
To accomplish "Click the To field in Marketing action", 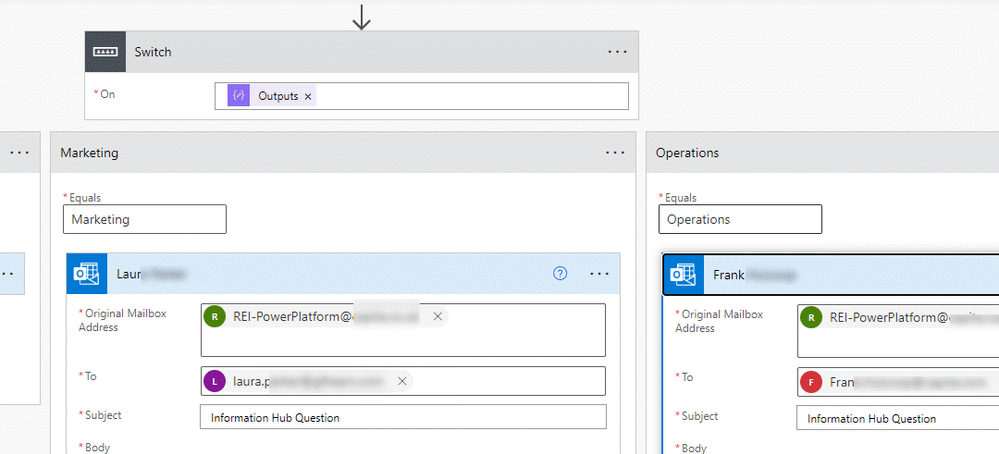I will coord(403,381).
